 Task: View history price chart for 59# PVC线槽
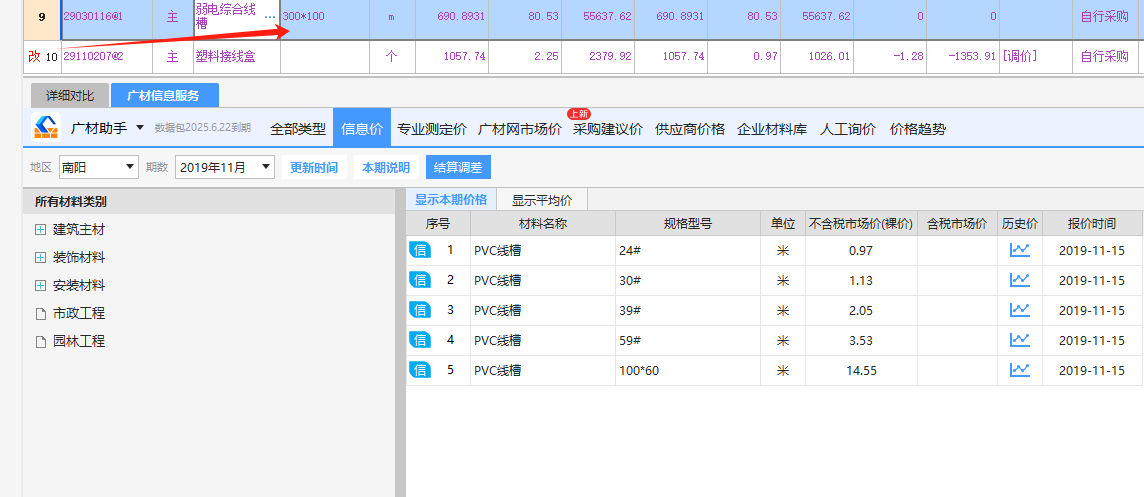coord(1019,340)
